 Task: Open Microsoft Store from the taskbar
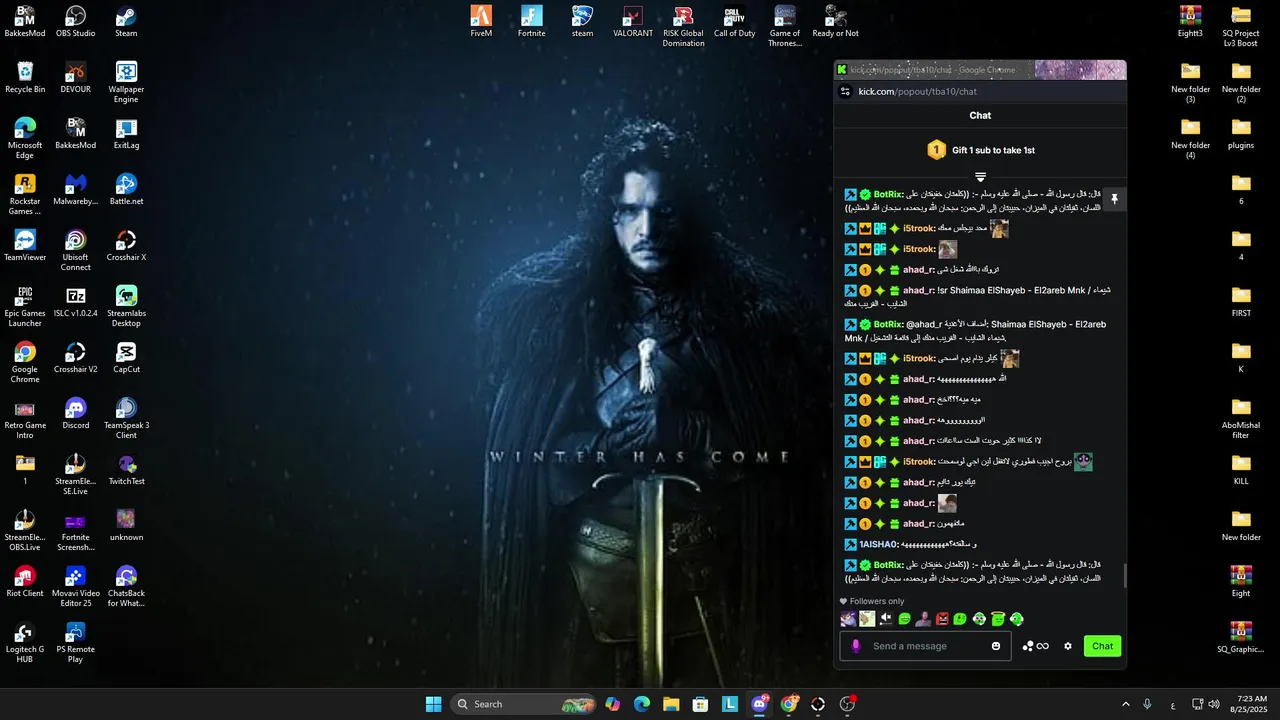click(701, 704)
